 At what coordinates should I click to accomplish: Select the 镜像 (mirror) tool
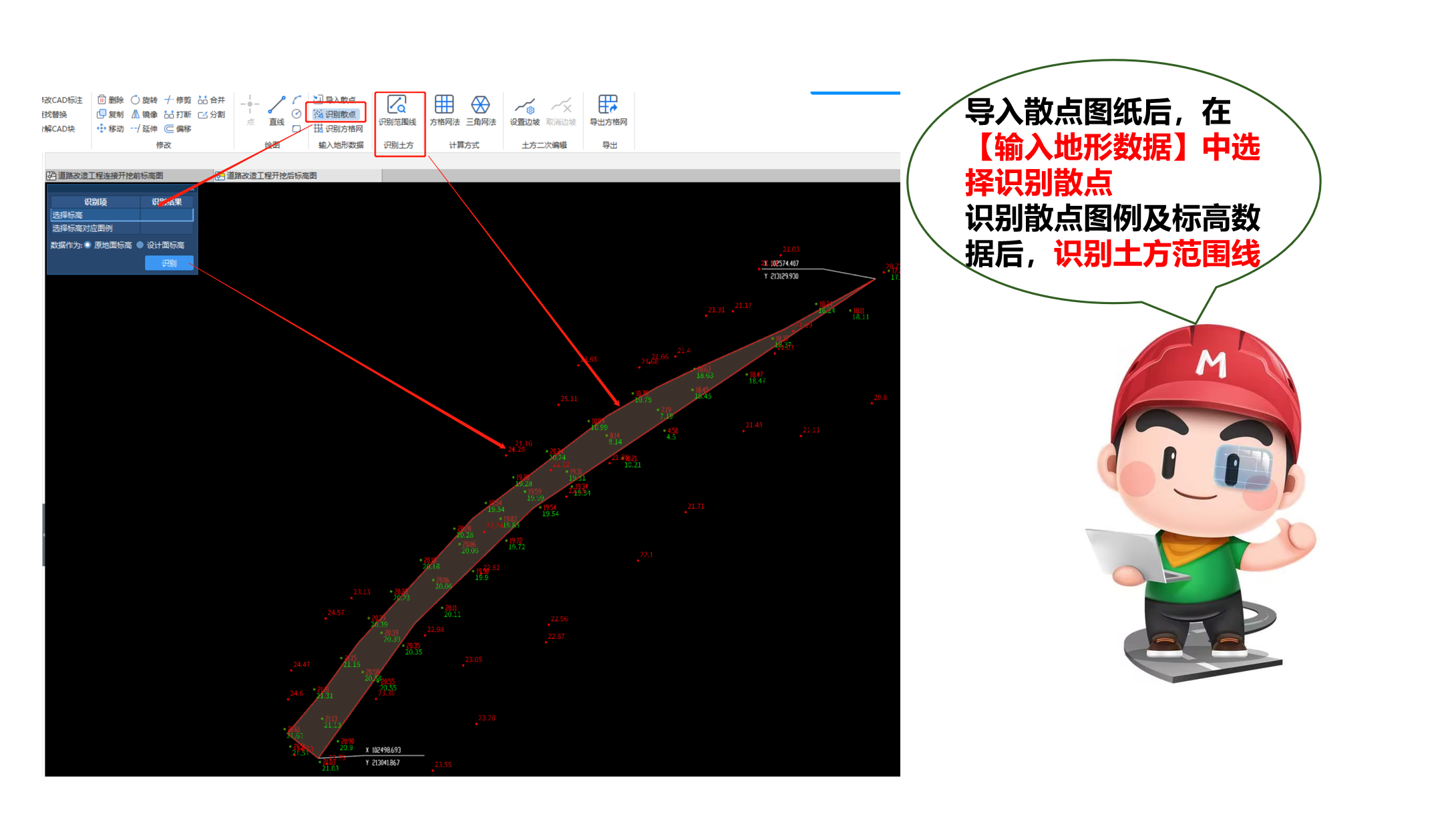coord(144,114)
